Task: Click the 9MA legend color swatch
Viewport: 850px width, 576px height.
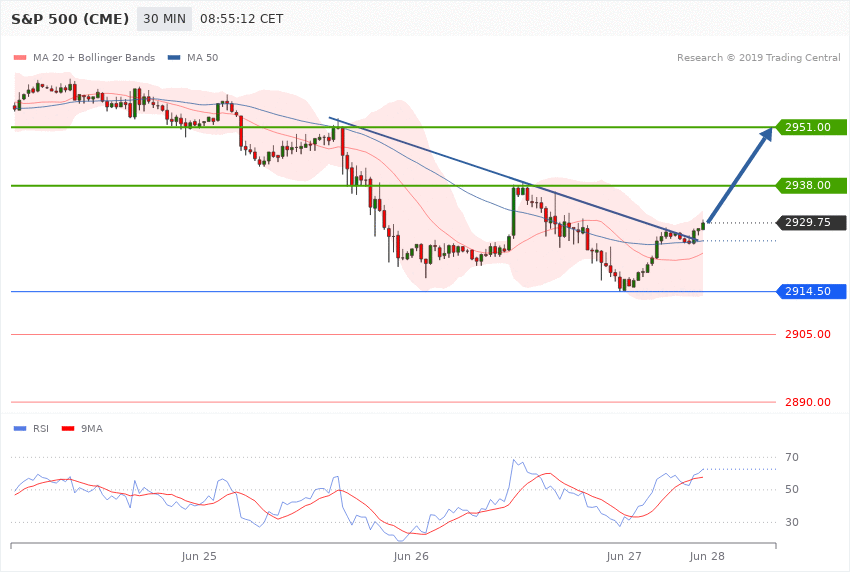Action: 68,429
